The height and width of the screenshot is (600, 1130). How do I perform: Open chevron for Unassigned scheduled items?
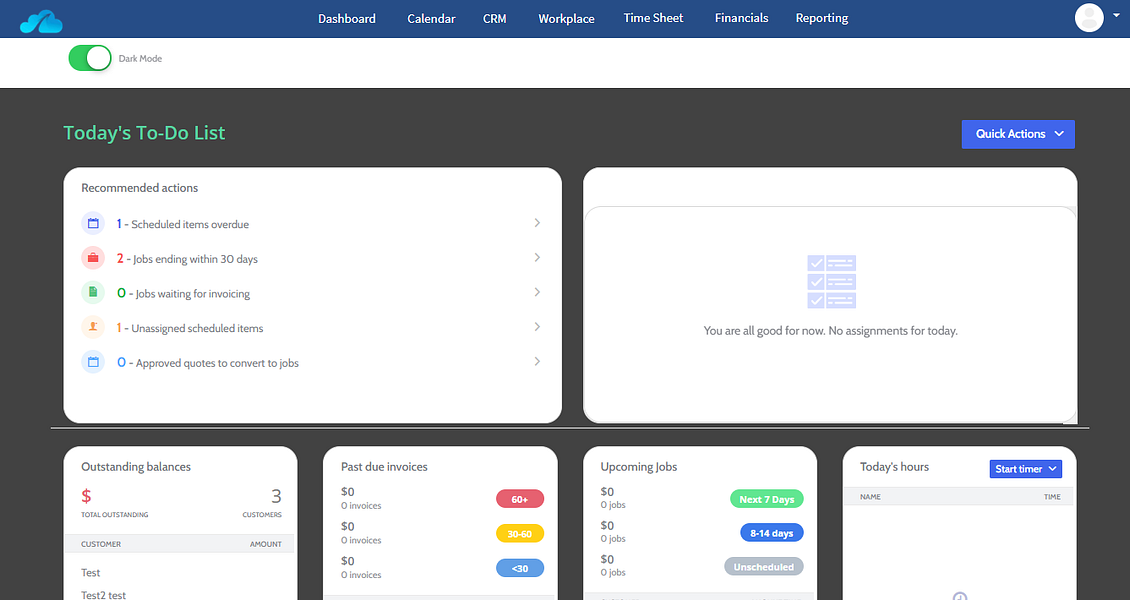point(537,327)
